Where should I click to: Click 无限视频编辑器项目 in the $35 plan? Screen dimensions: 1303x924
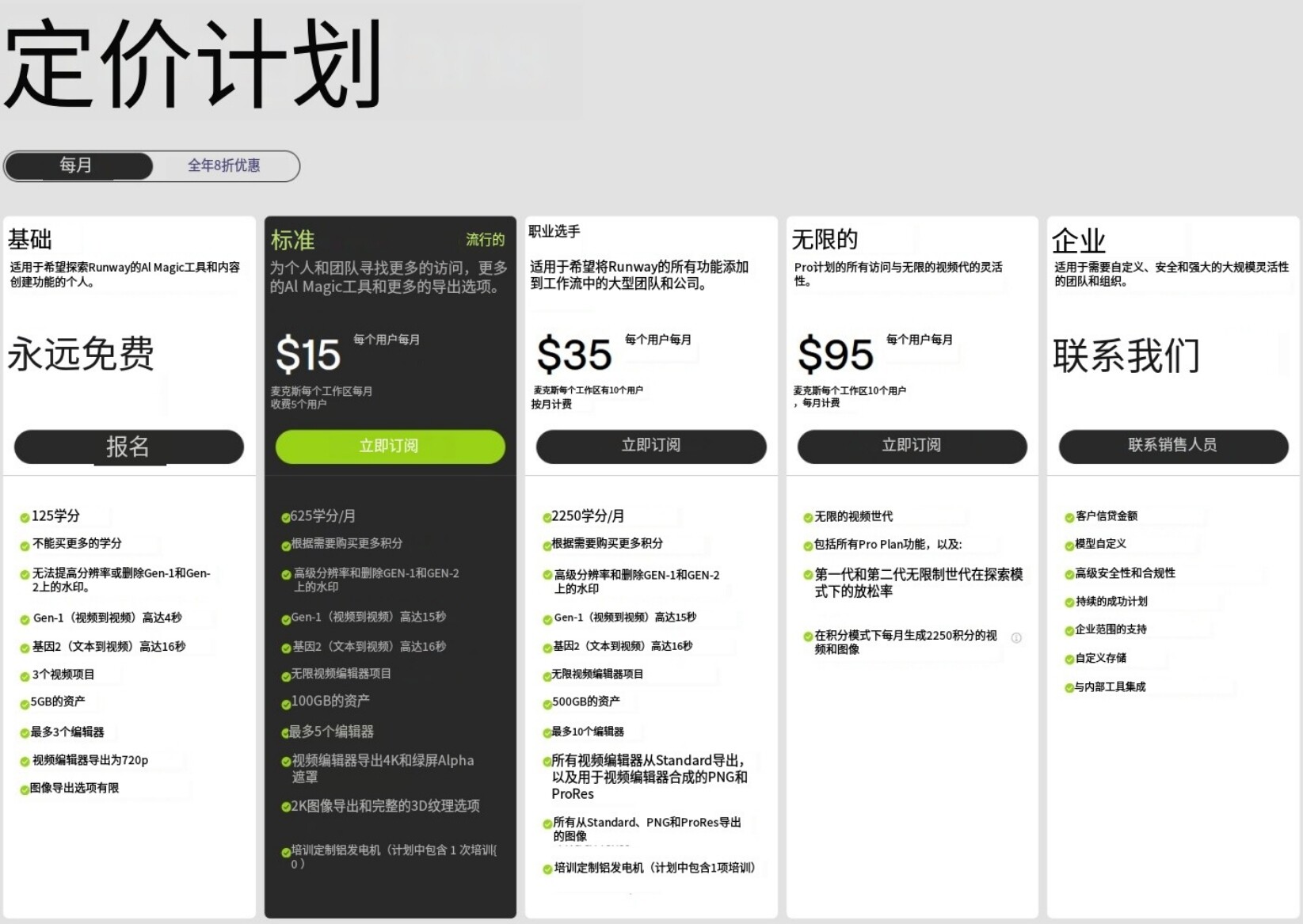pyautogui.click(x=598, y=674)
